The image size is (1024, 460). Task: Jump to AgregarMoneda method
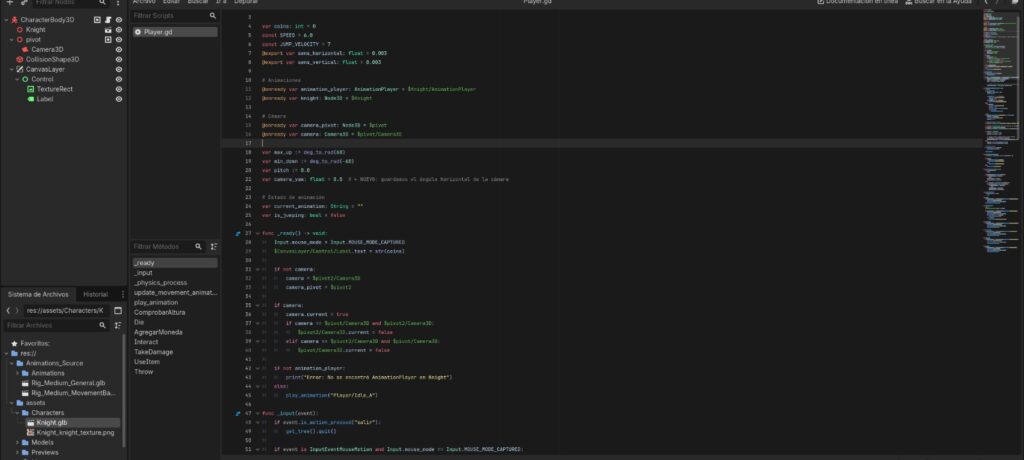158,332
